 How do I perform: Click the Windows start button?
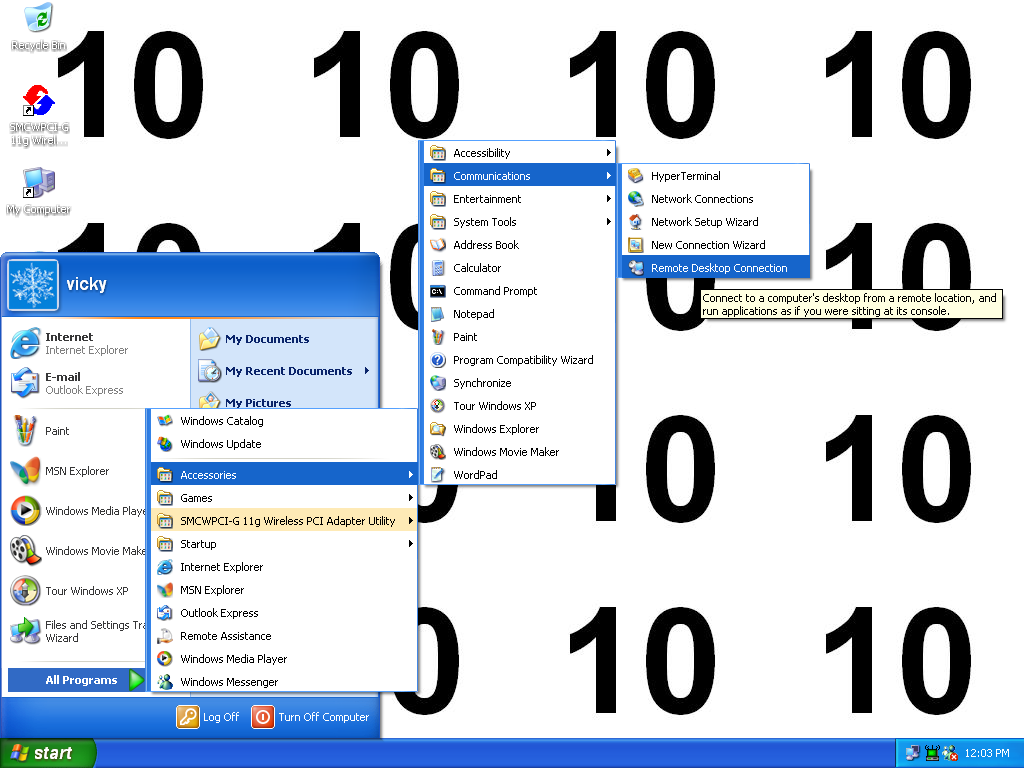click(x=47, y=754)
